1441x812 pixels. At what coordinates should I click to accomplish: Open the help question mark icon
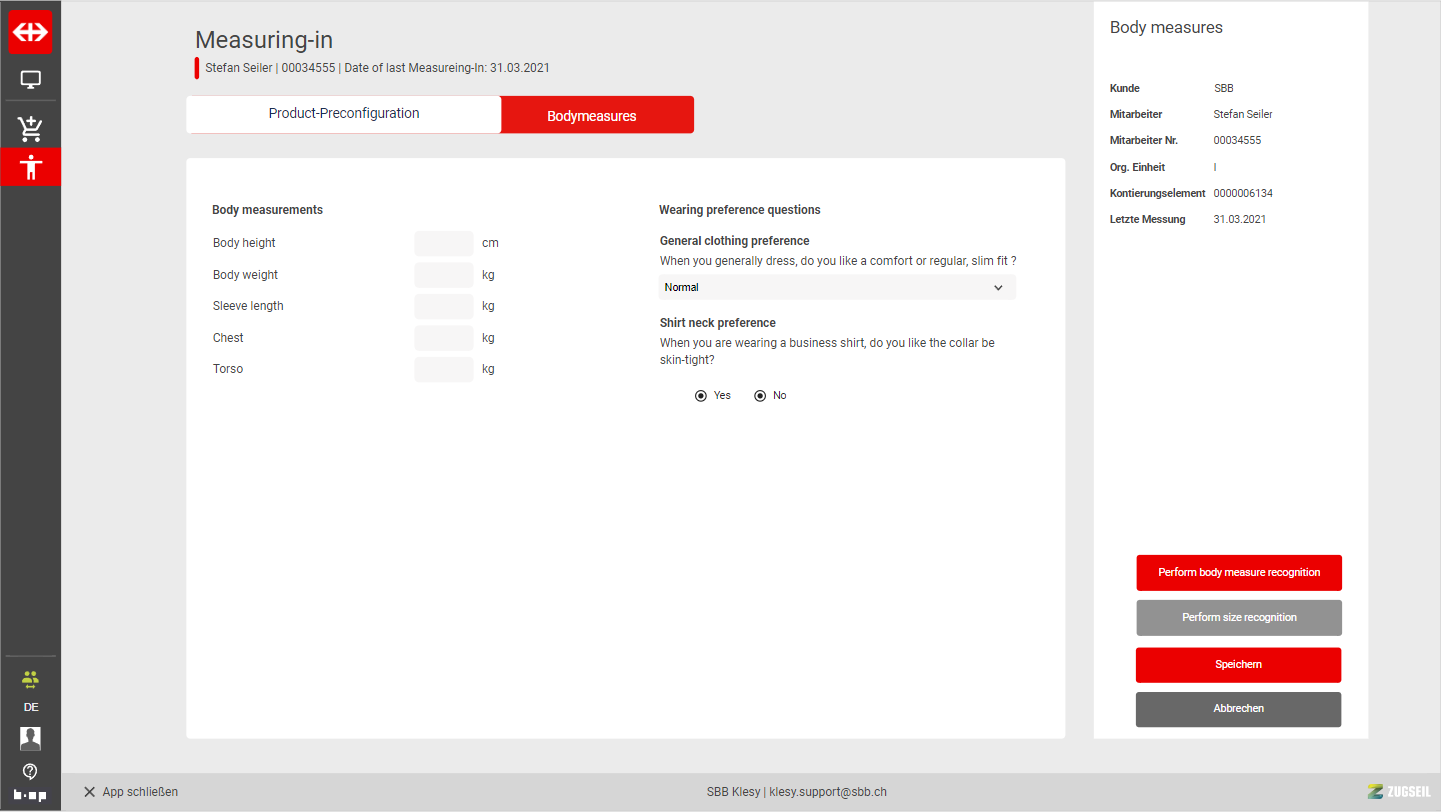pyautogui.click(x=30, y=771)
